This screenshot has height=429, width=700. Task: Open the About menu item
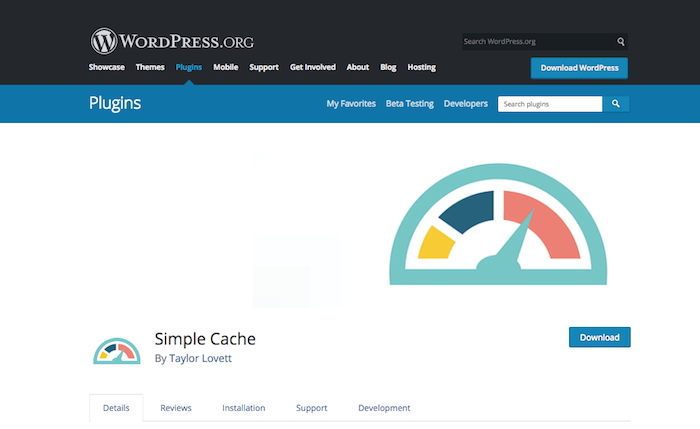358,67
